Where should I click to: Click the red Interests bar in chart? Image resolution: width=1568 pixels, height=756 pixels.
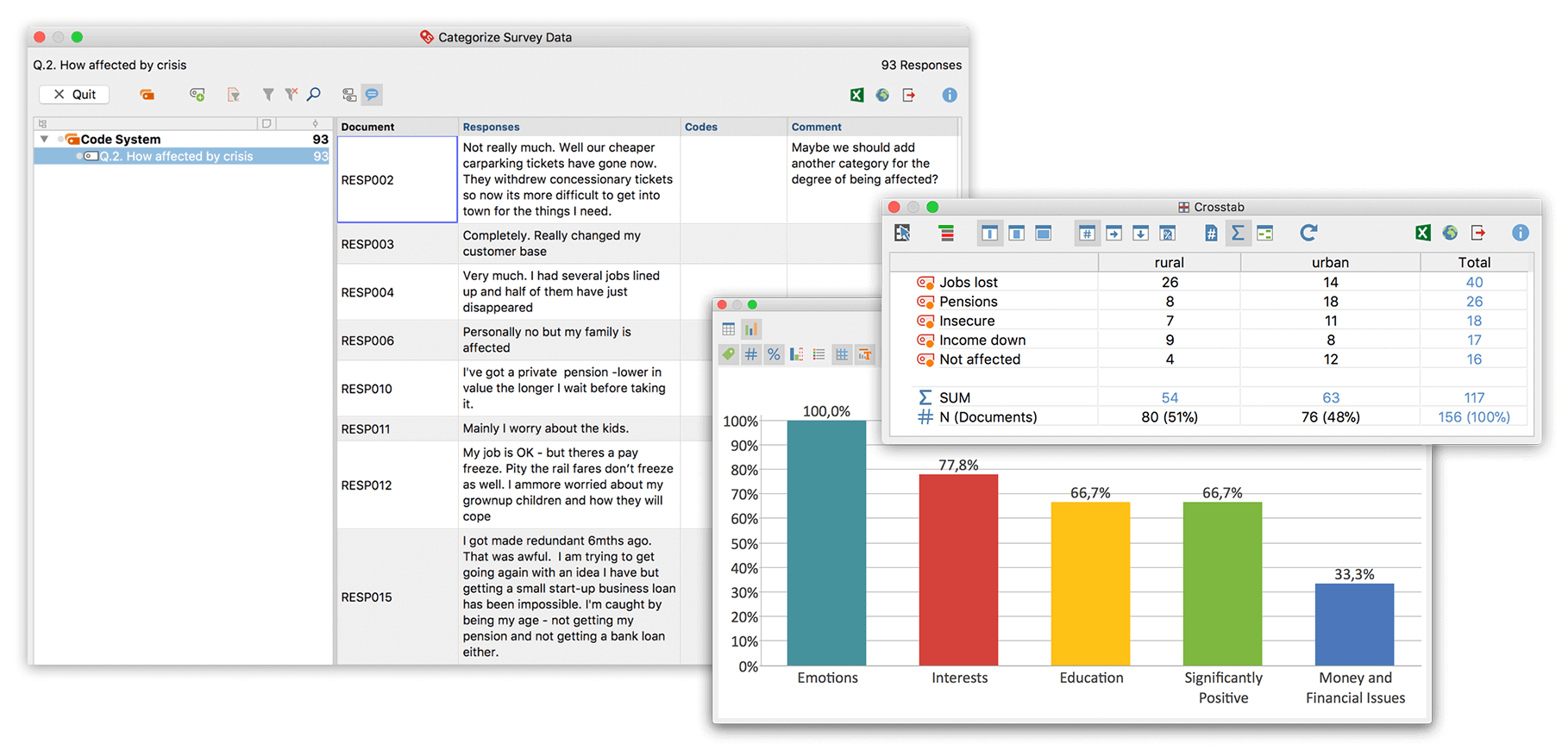click(958, 570)
